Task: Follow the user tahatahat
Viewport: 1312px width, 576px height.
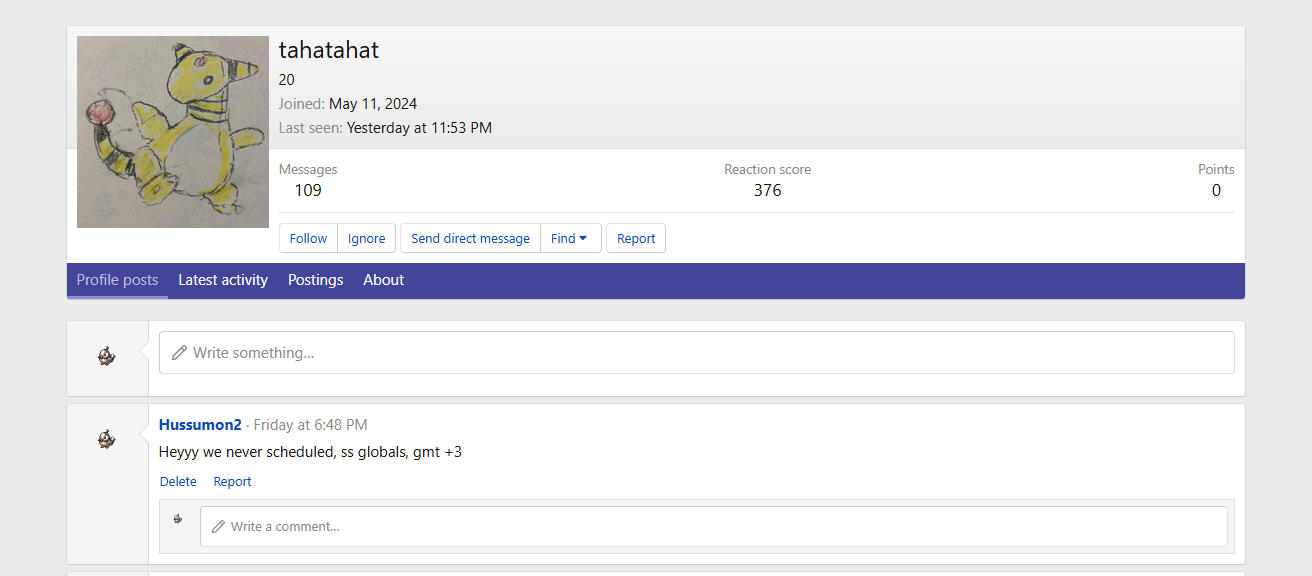Action: click(308, 238)
